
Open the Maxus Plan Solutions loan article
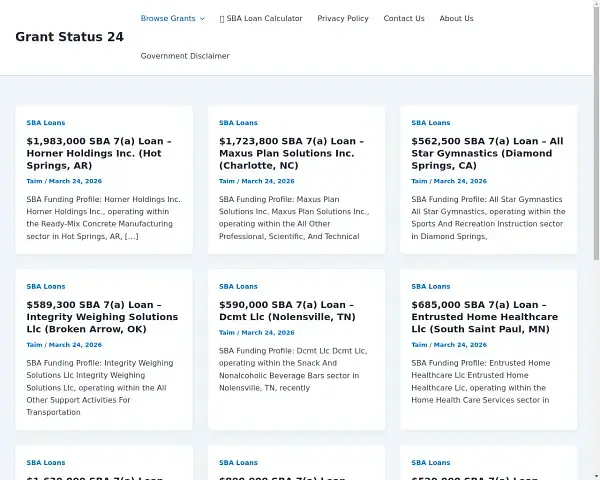point(291,154)
